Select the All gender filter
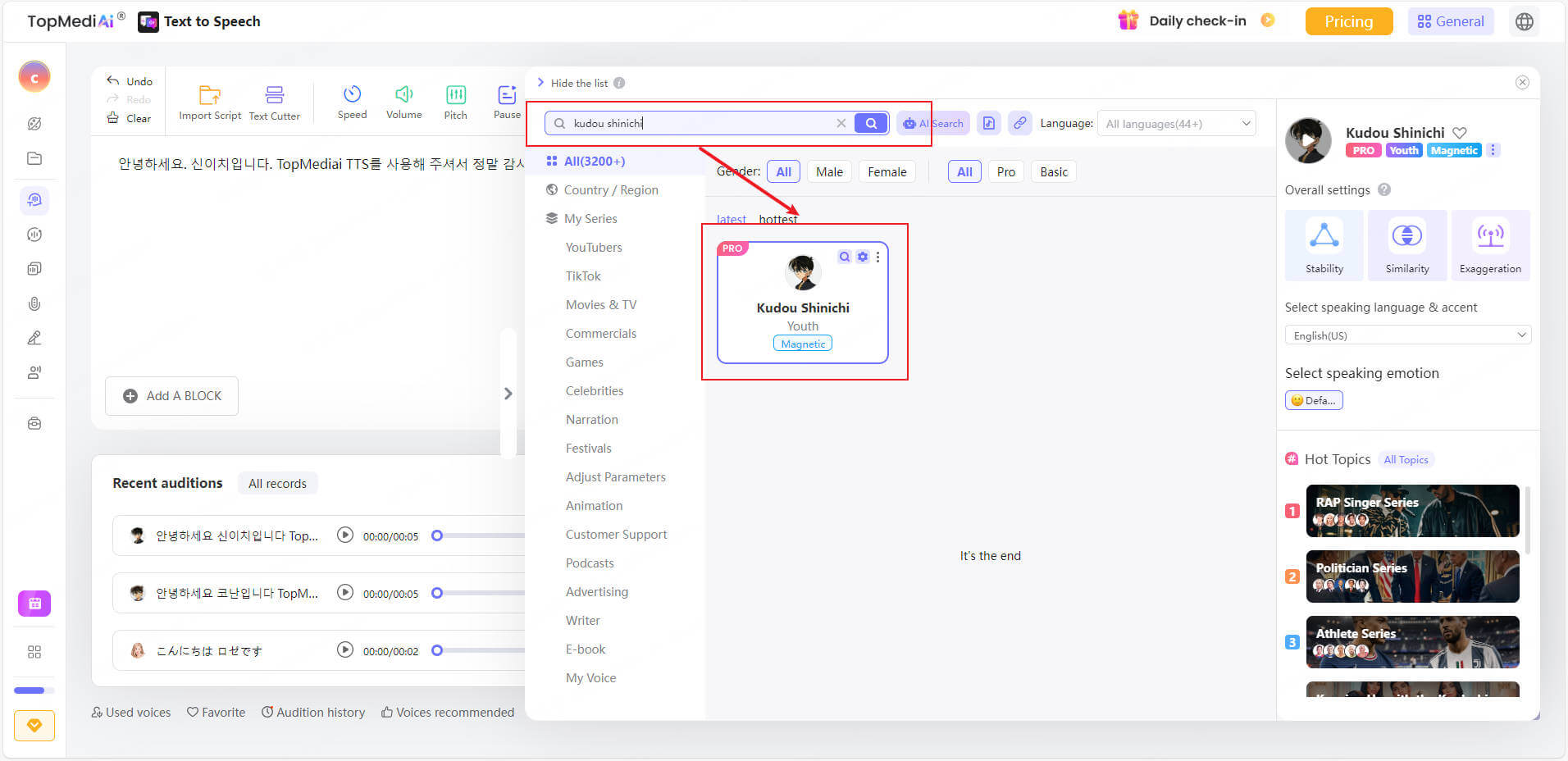The image size is (1568, 761). click(783, 171)
